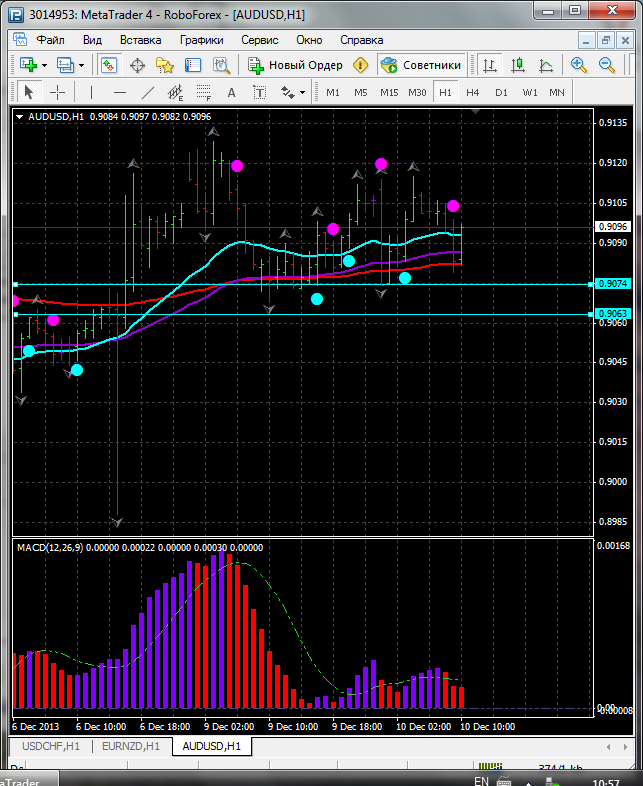This screenshot has height=786, width=643.
Task: Open the Сервис menu
Action: coord(260,40)
